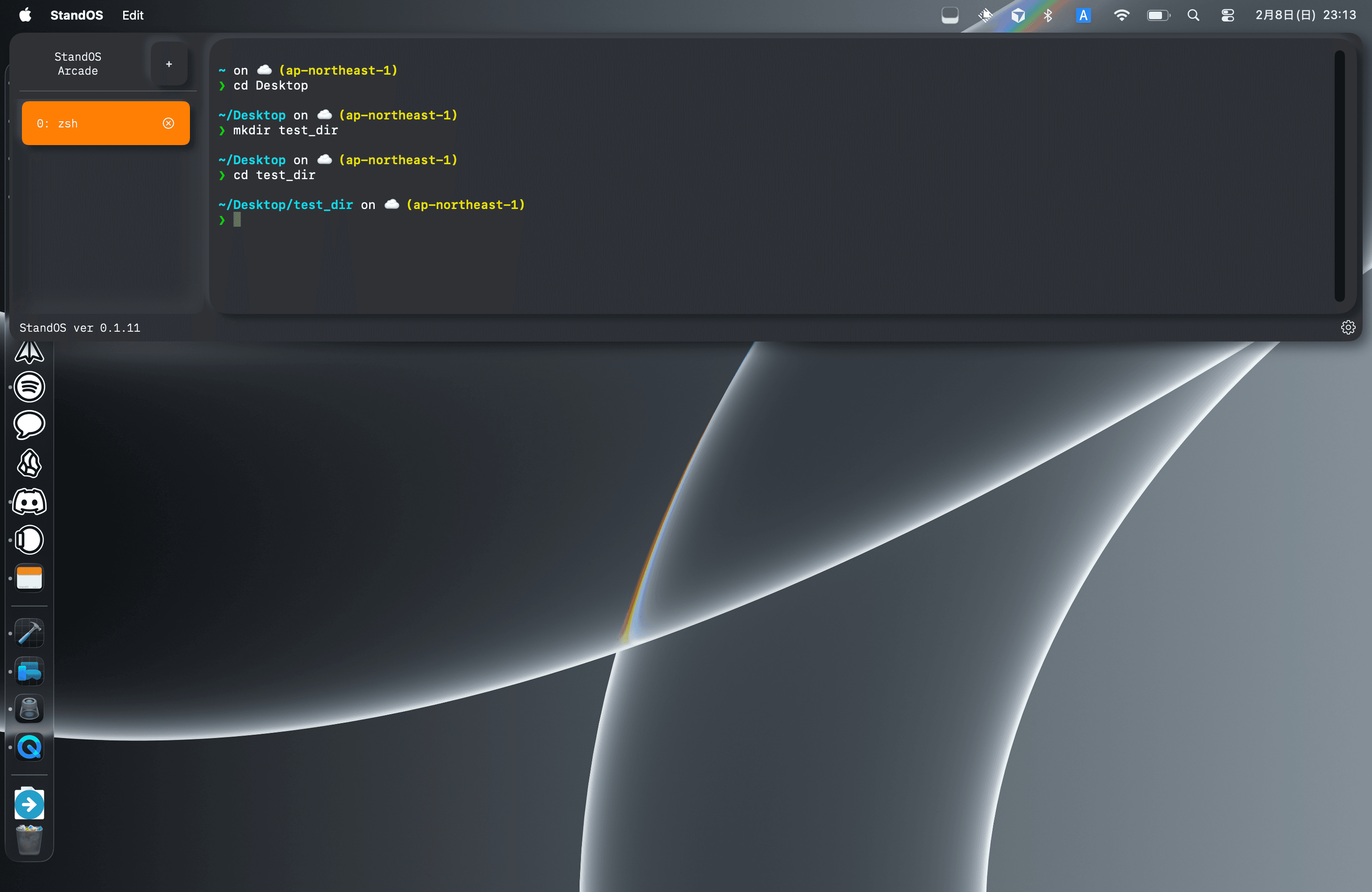Open input source 'A' menu
The height and width of the screenshot is (892, 1372).
point(1083,15)
